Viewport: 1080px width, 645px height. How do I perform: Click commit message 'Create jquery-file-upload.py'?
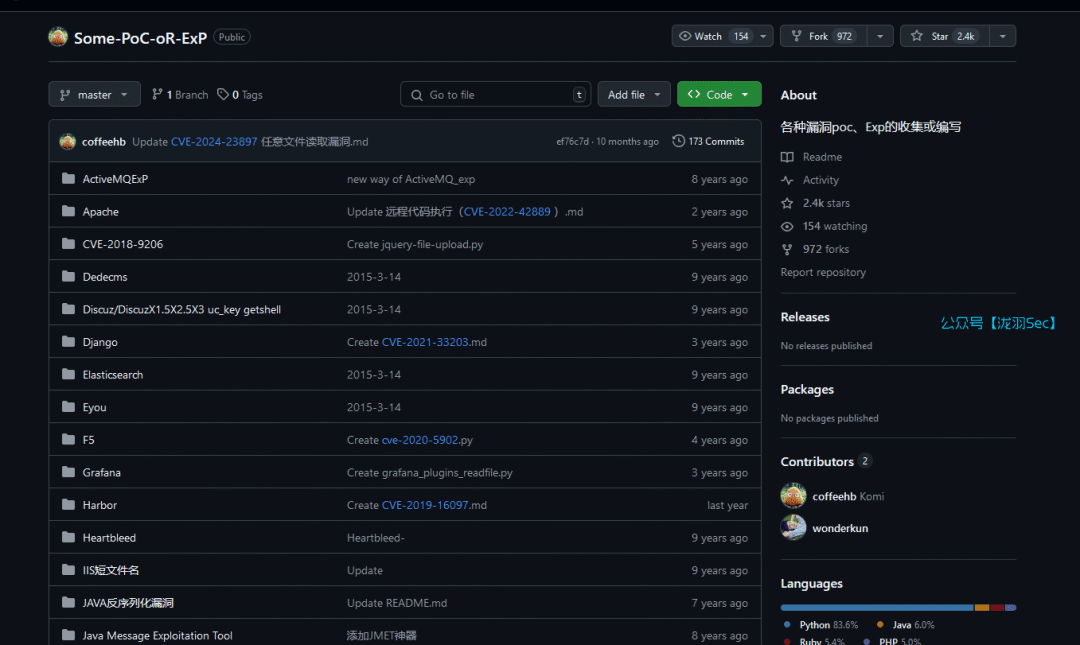[415, 244]
